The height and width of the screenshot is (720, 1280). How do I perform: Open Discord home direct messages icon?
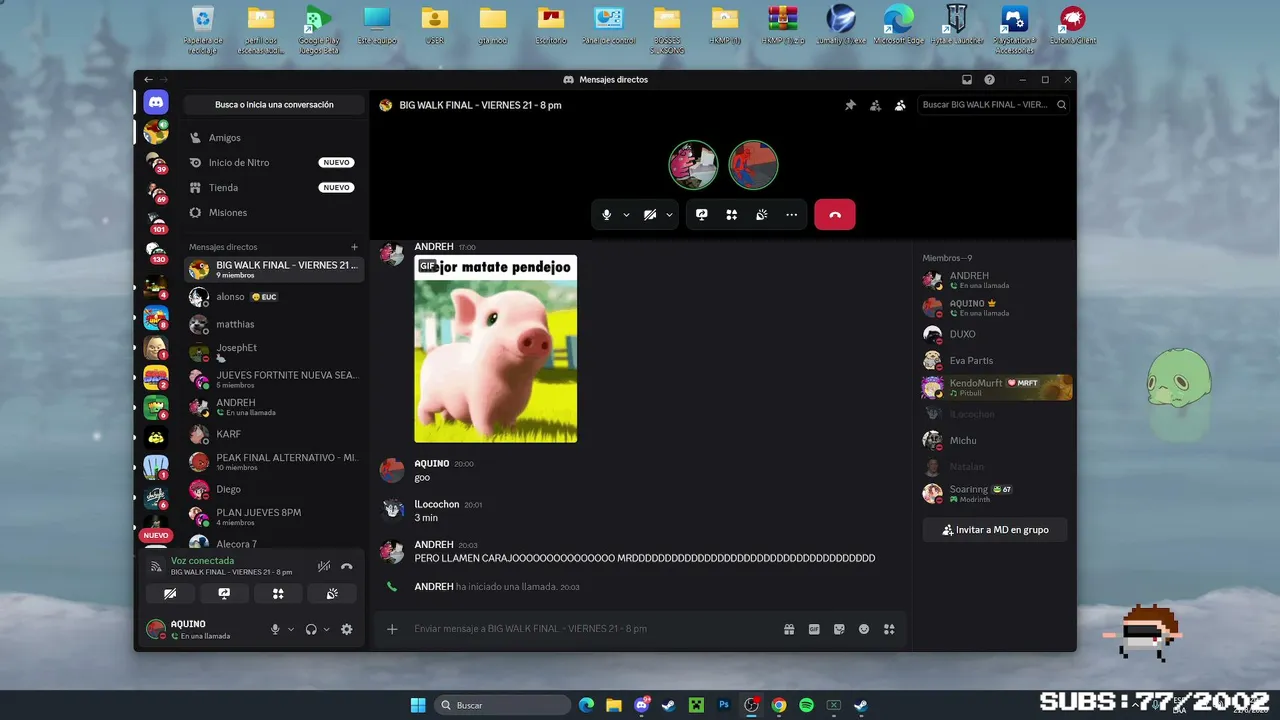[x=156, y=102]
